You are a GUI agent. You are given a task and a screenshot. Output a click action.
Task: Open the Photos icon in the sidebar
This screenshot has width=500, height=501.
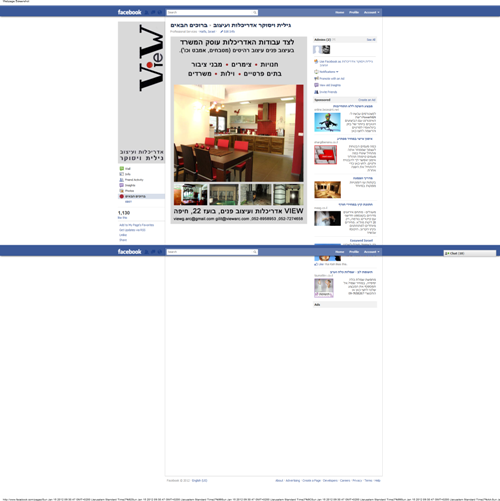click(x=122, y=191)
